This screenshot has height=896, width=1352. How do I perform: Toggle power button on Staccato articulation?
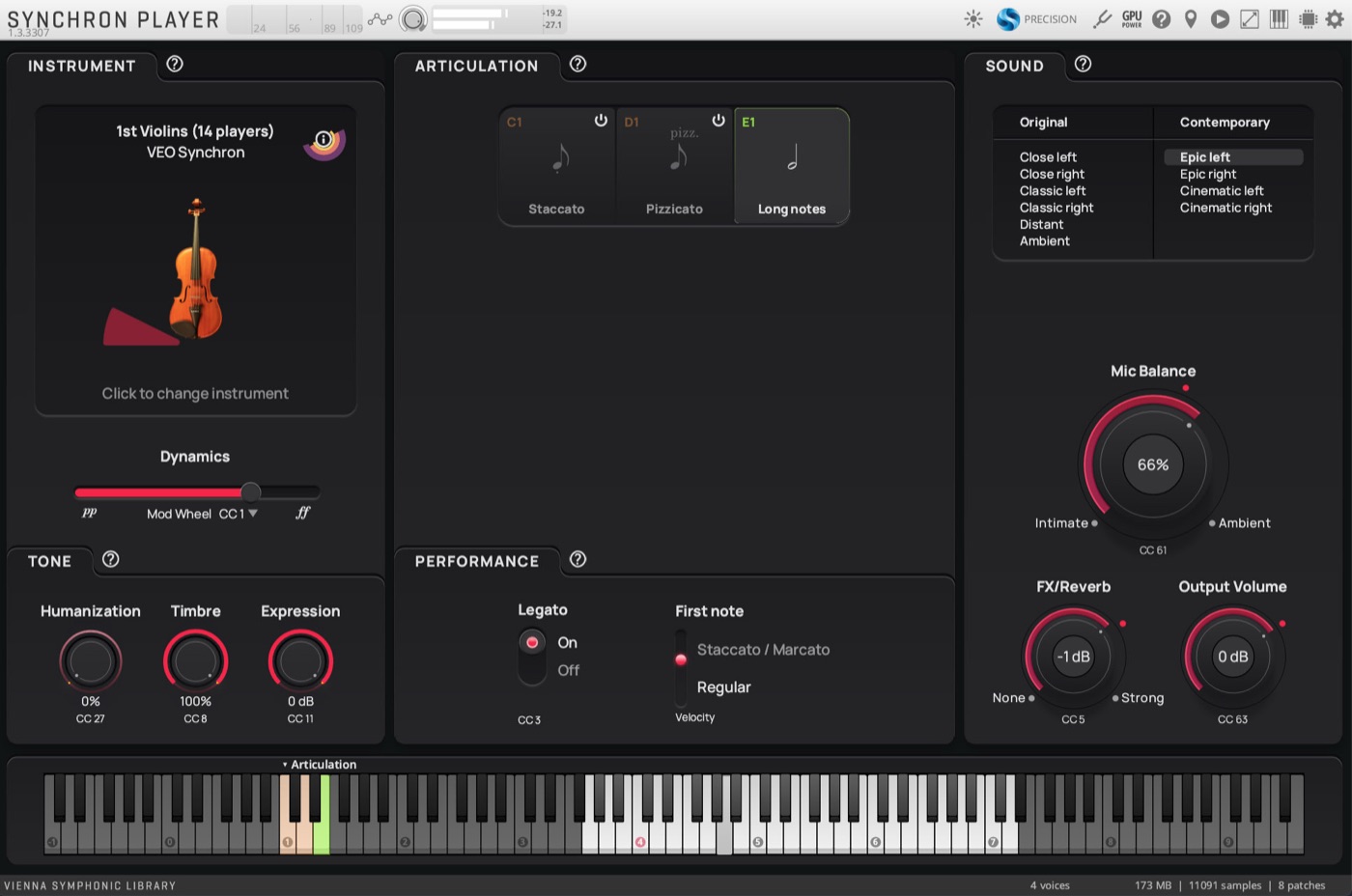601,121
